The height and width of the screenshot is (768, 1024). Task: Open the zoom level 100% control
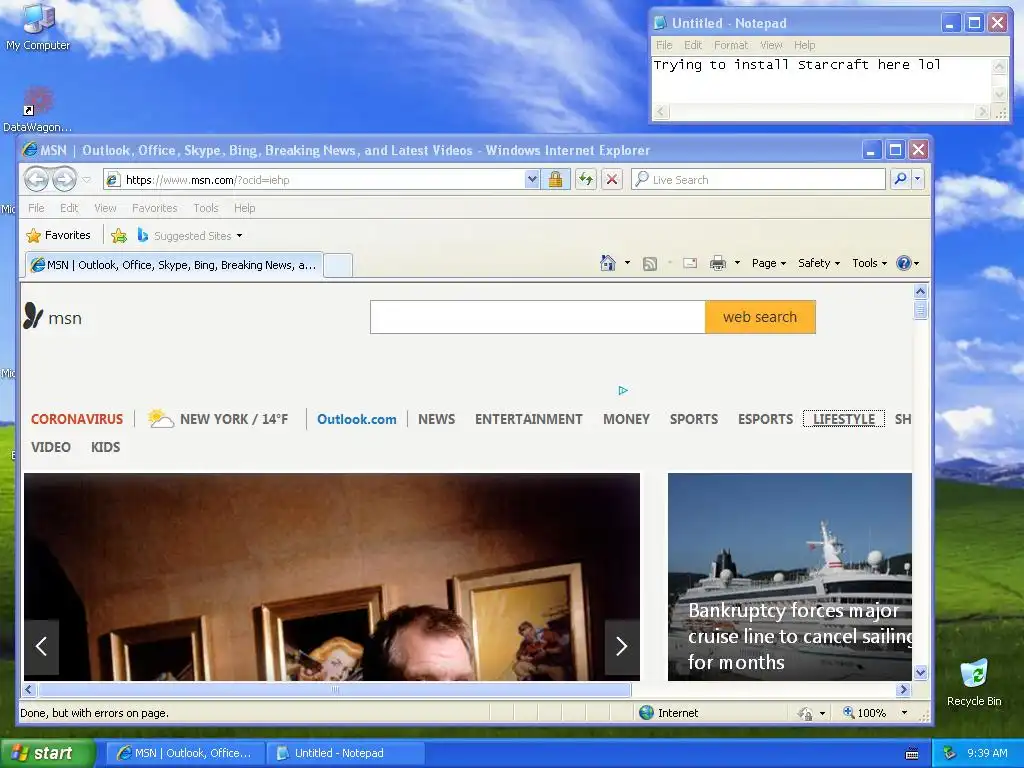(875, 712)
